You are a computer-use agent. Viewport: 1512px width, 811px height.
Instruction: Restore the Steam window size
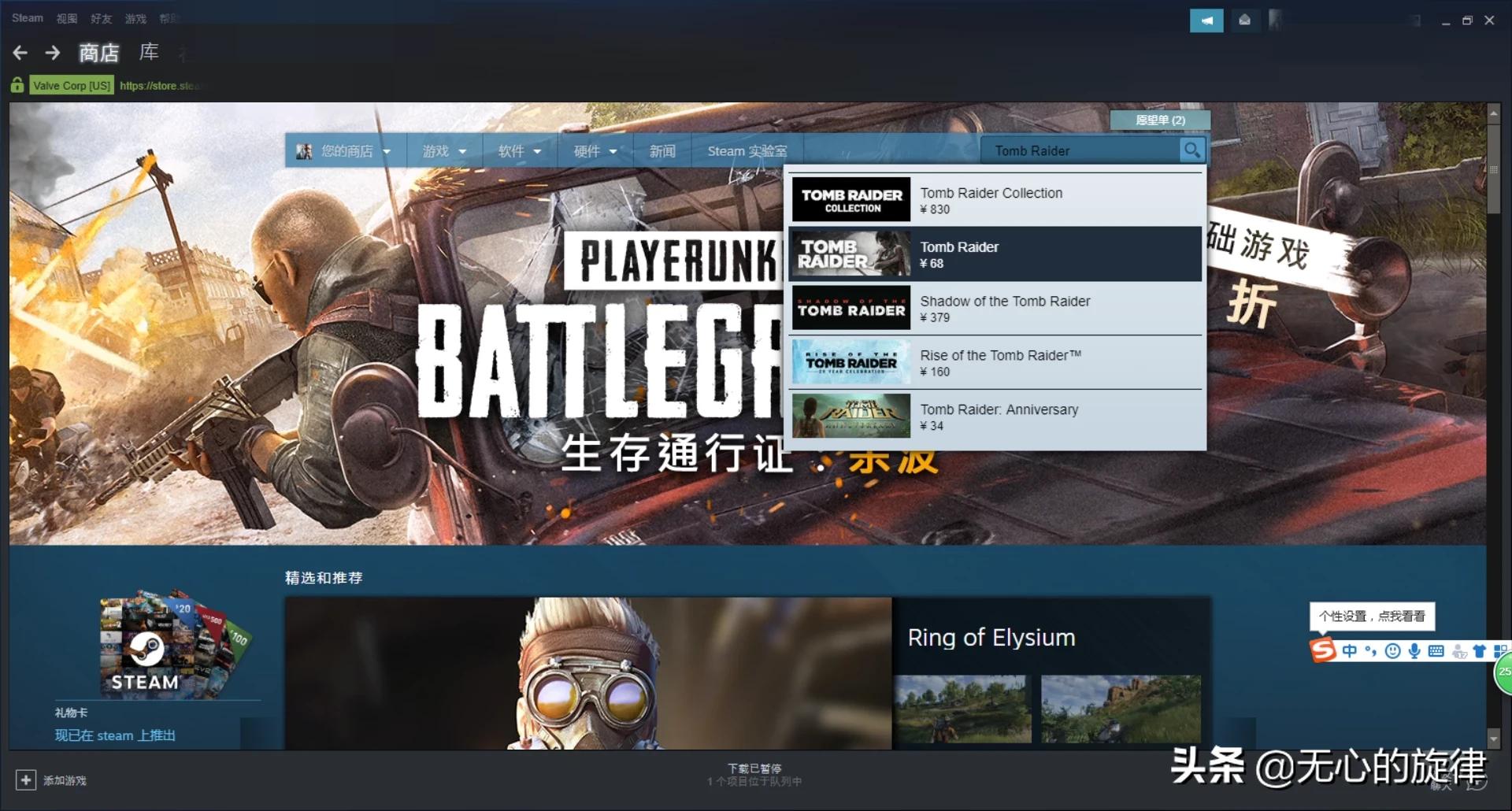click(x=1467, y=20)
